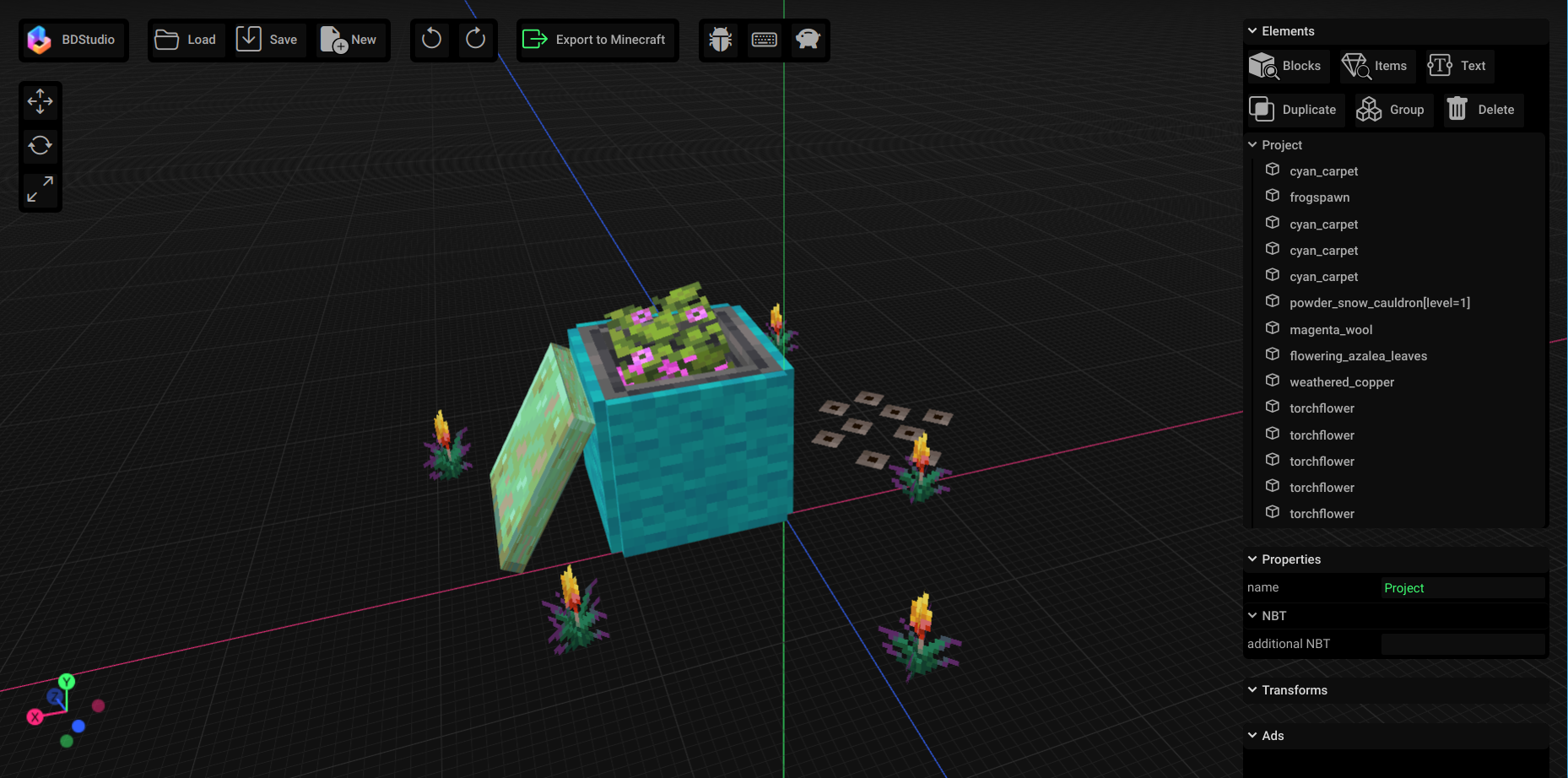1568x778 pixels.
Task: Open the bug report icon
Action: 721,40
